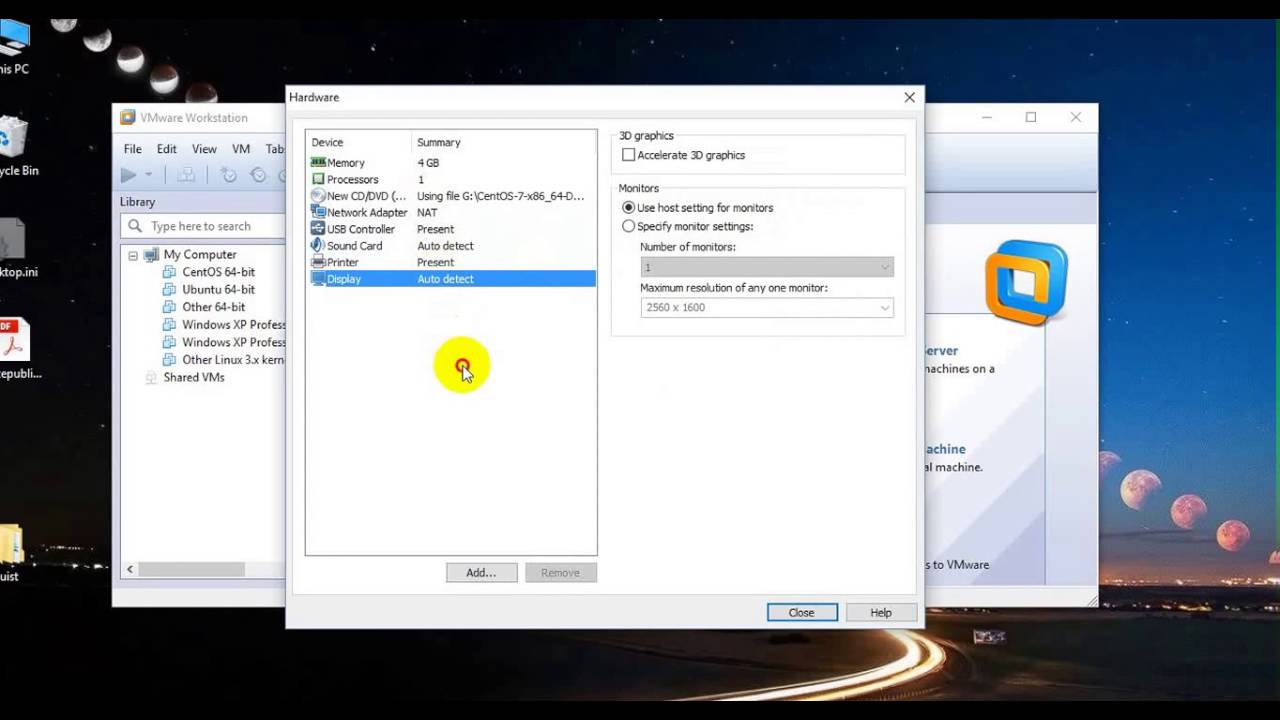Select the Network Adapter device icon
This screenshot has height=720, width=1280.
coord(318,212)
